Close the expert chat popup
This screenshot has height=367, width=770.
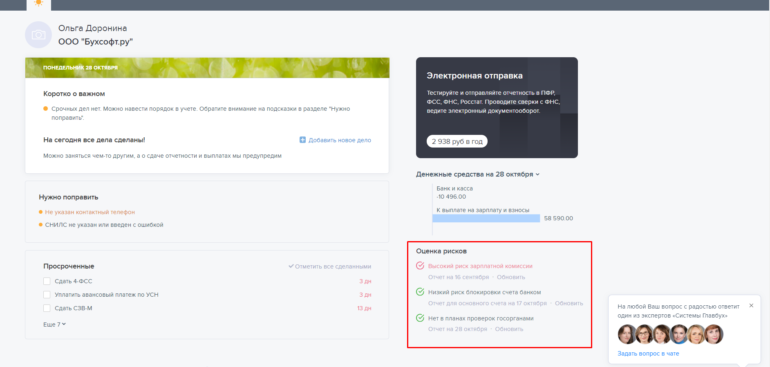point(751,306)
